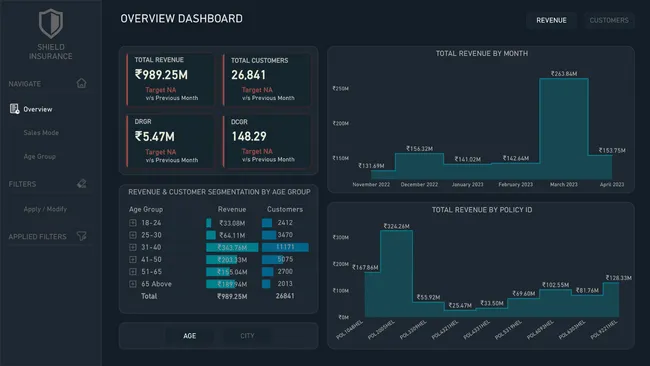Screen dimensions: 650x366
Task: Click the Total Revenue By Policy ID title
Action: (482, 210)
